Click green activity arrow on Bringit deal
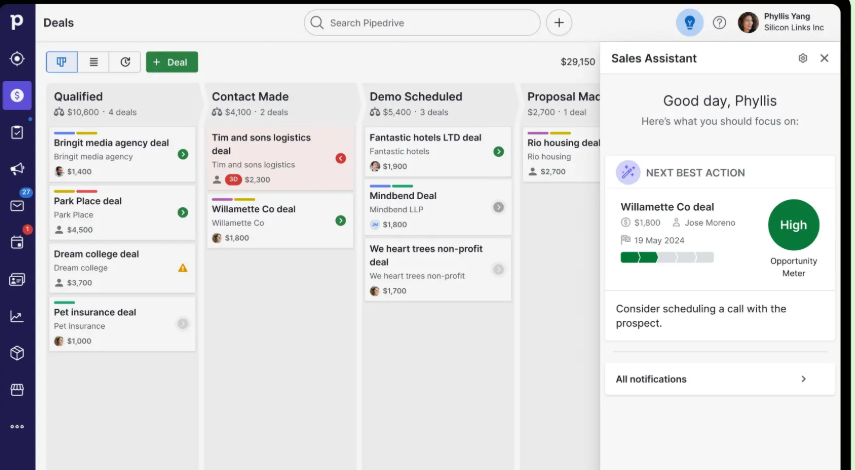 [183, 154]
